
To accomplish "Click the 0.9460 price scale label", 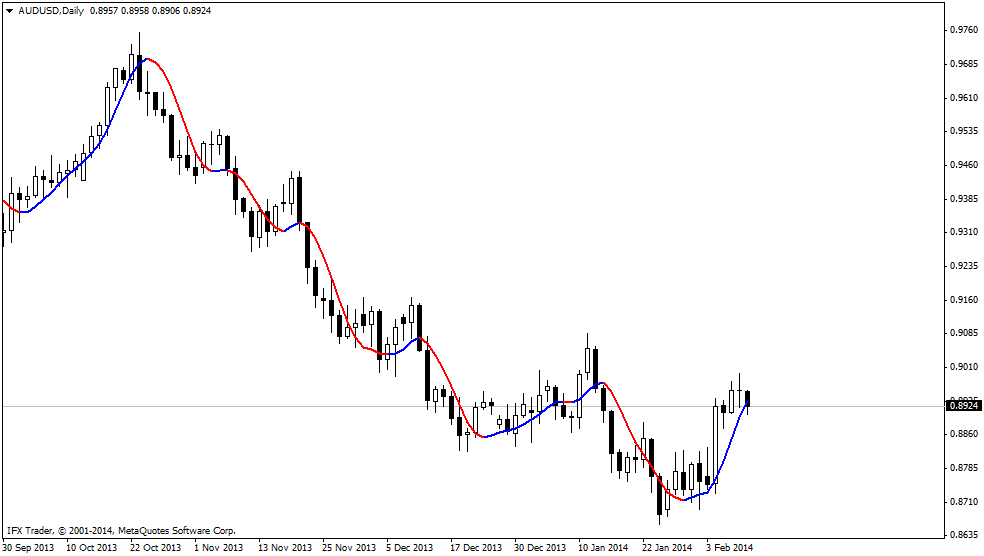I will 962,165.
